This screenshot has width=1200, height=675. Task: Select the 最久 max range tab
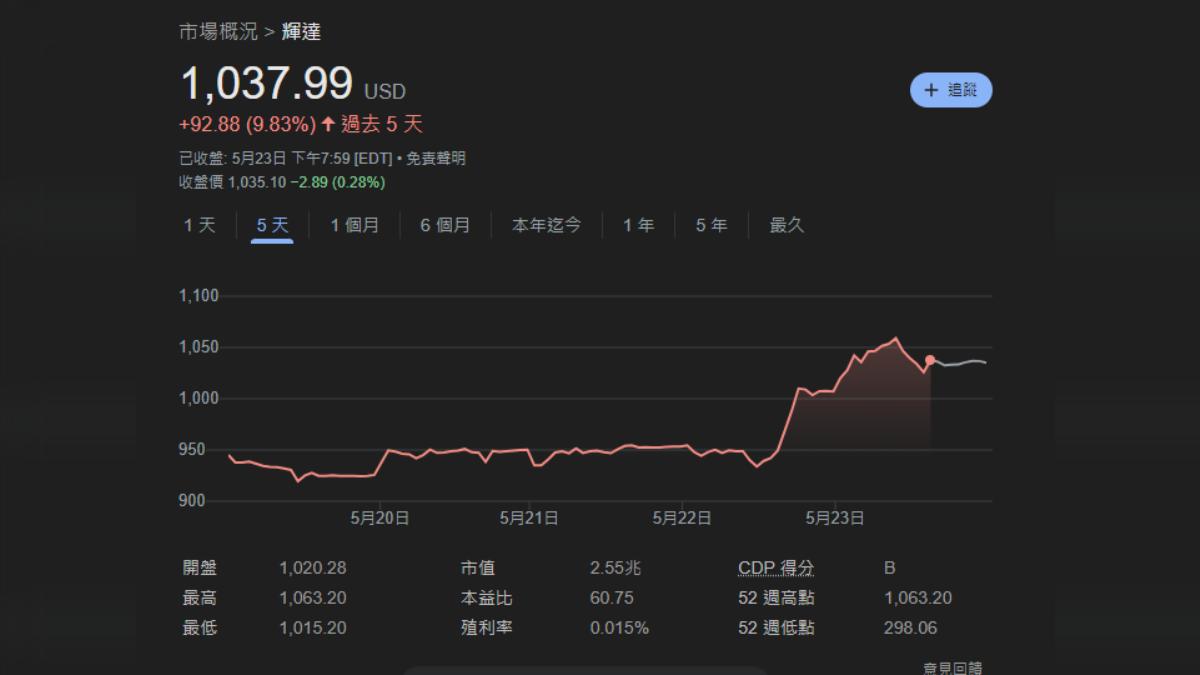pos(787,225)
